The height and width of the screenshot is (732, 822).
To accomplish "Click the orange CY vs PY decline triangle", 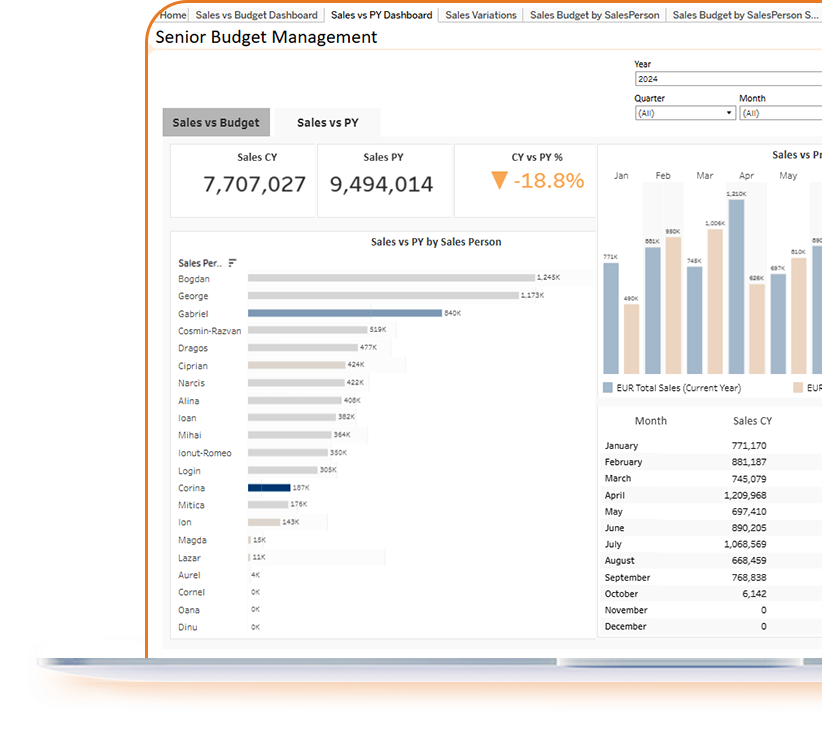I will pyautogui.click(x=500, y=179).
